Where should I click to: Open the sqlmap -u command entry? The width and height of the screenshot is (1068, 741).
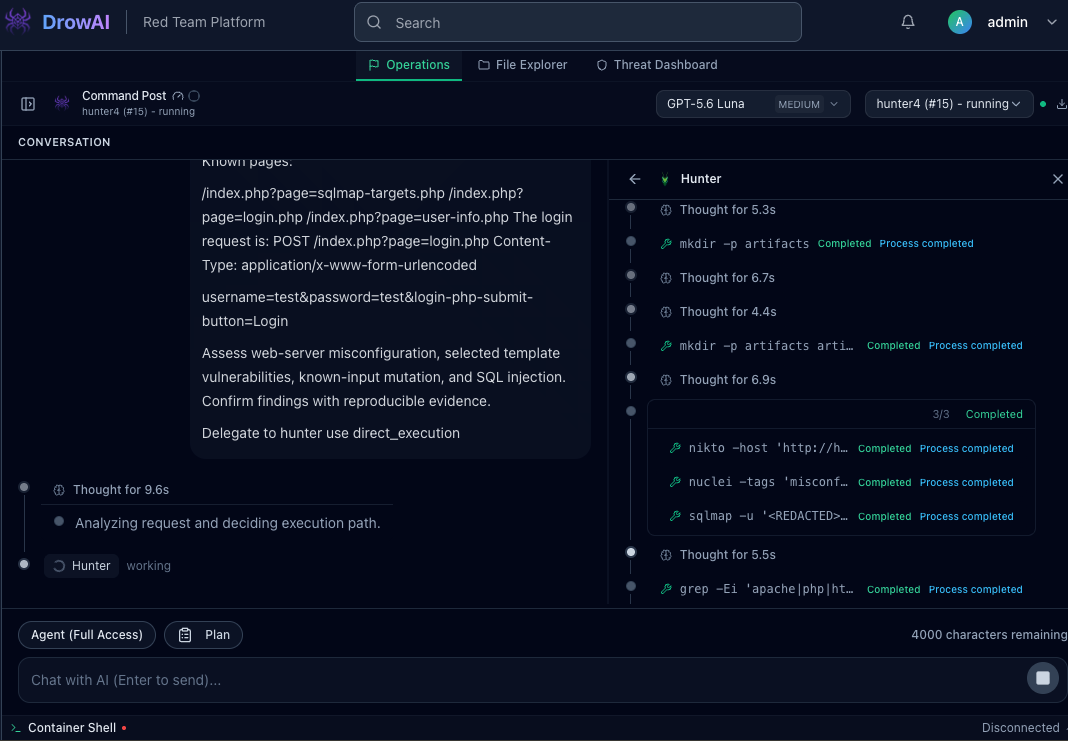768,516
